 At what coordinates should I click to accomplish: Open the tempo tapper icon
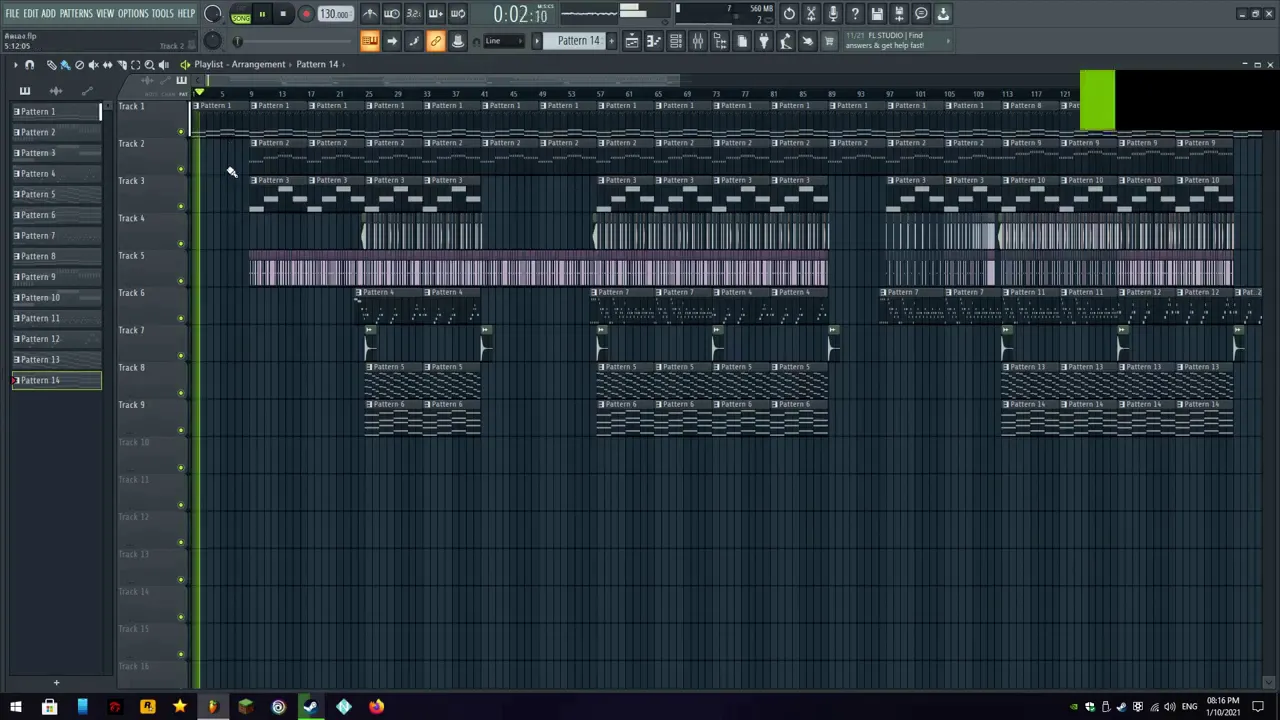coord(786,41)
